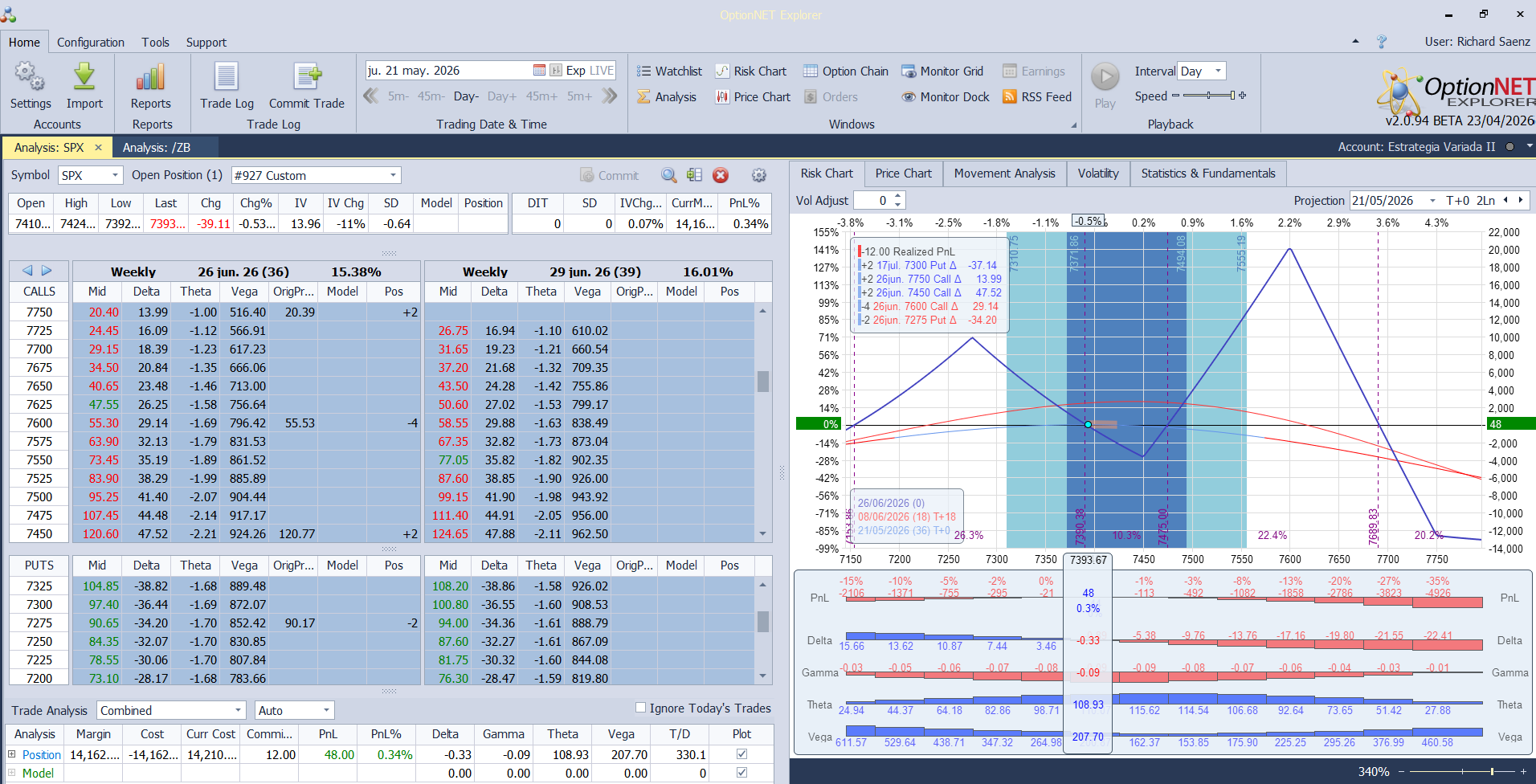The width and height of the screenshot is (1536, 784).
Task: Step forward with the double right chevron
Action: 610,96
